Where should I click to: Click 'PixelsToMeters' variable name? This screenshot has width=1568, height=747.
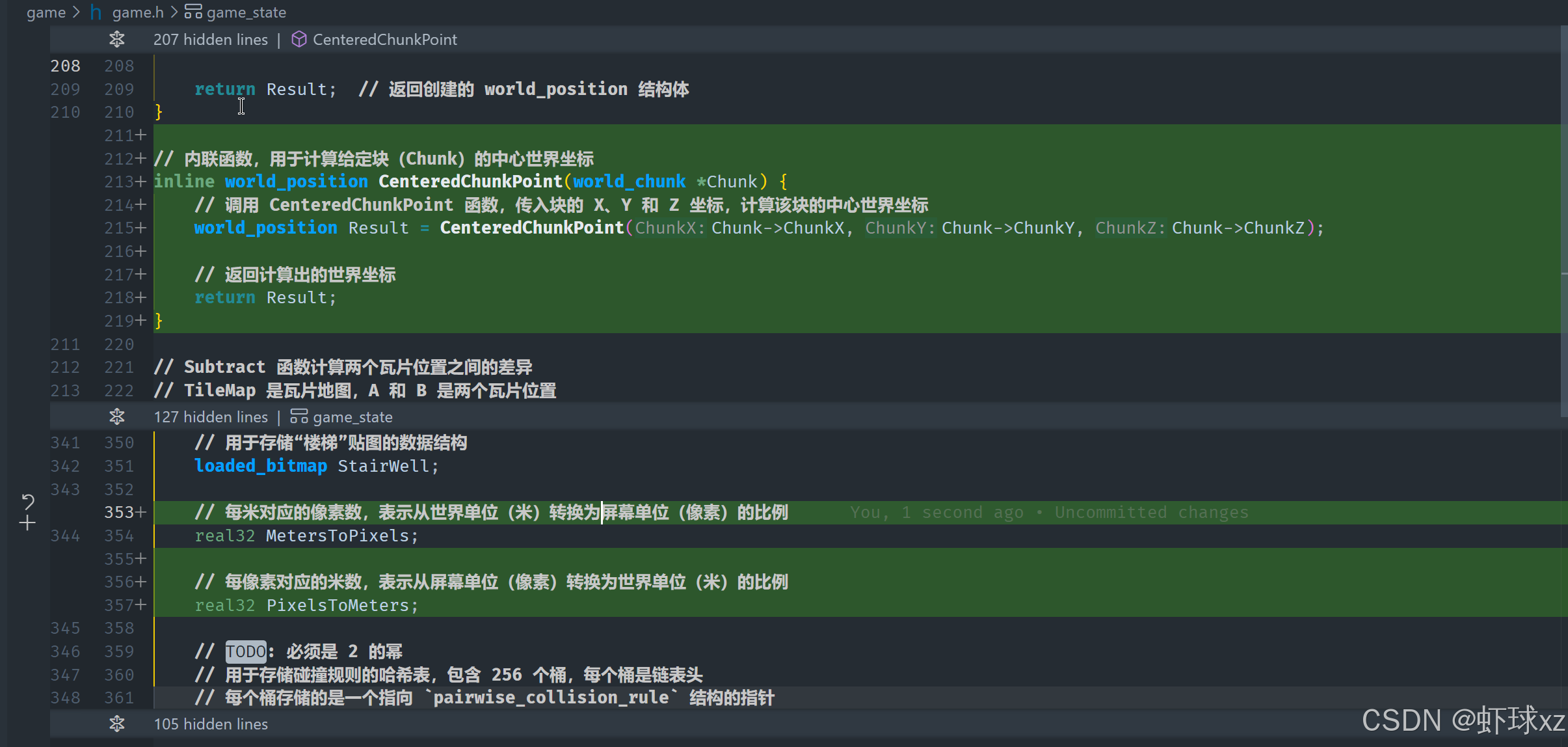[338, 605]
